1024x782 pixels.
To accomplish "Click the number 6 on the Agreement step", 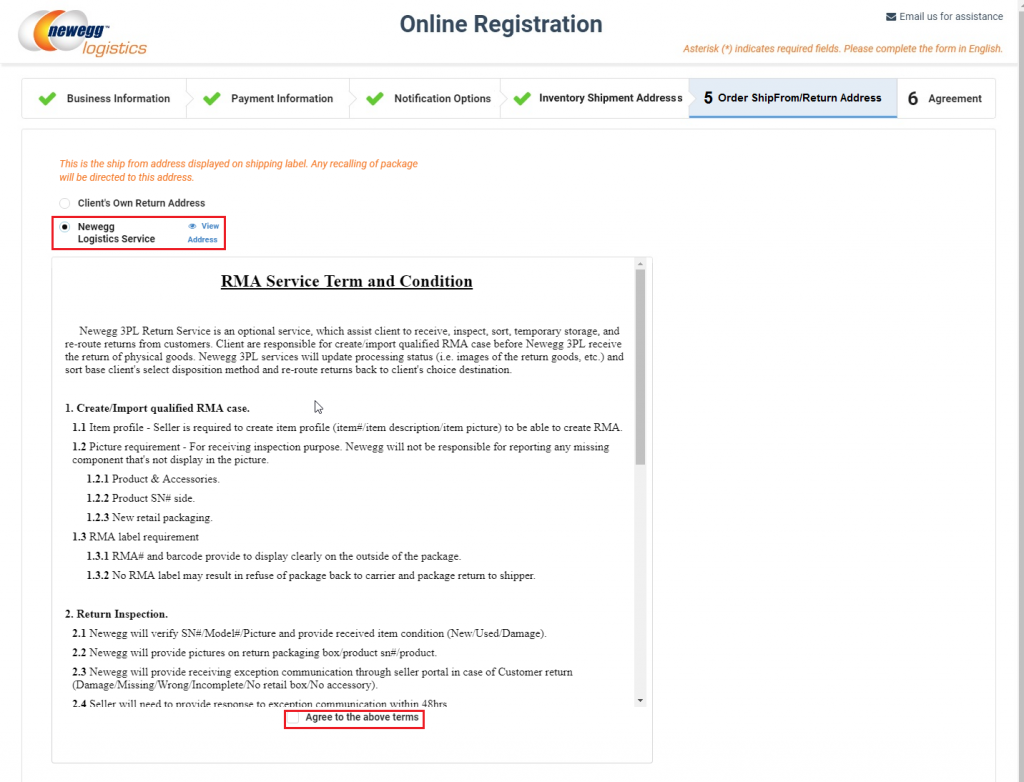I will pyautogui.click(x=913, y=98).
